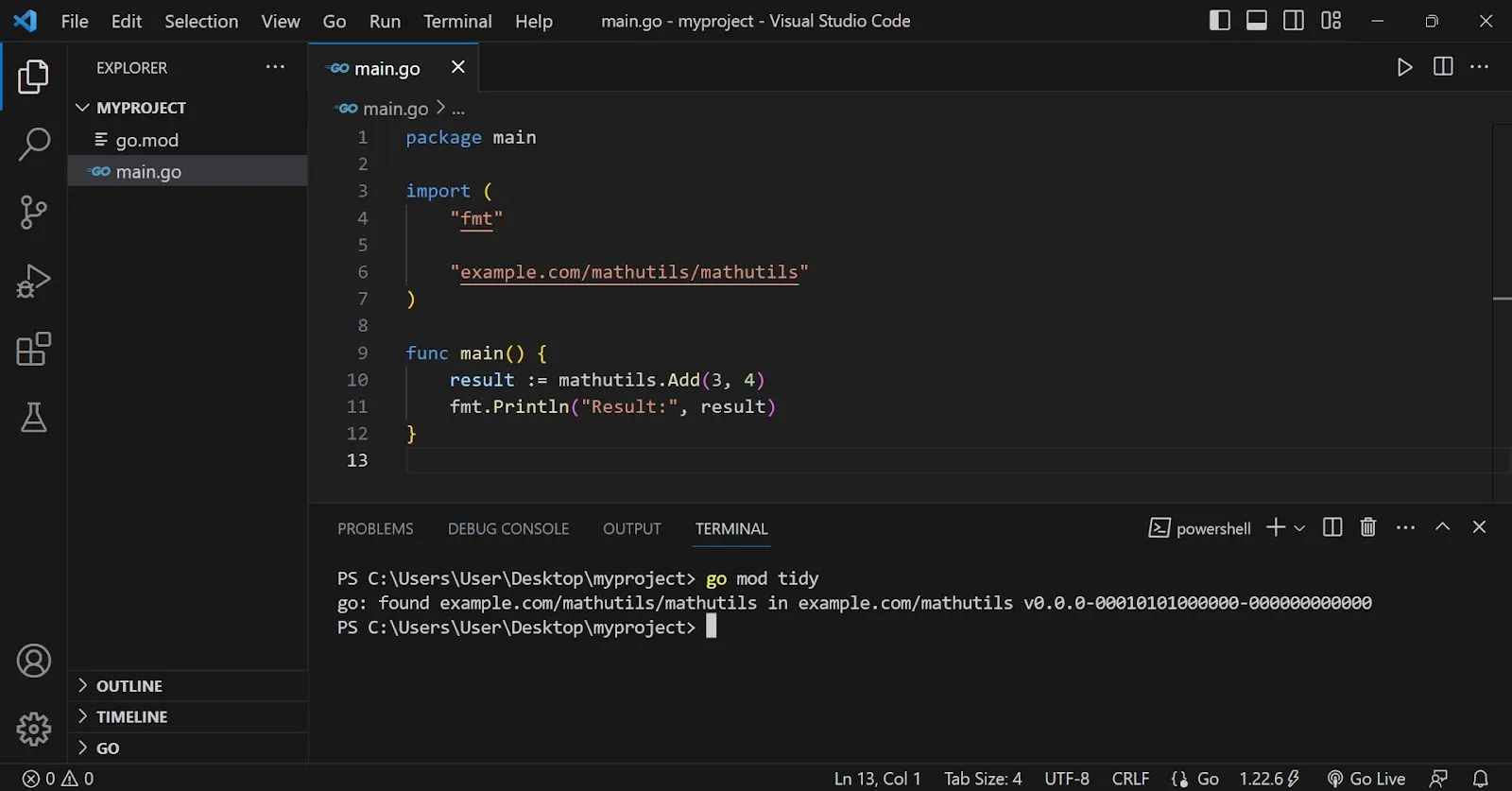Open the Terminal menu
The height and width of the screenshot is (791, 1512).
click(x=457, y=21)
